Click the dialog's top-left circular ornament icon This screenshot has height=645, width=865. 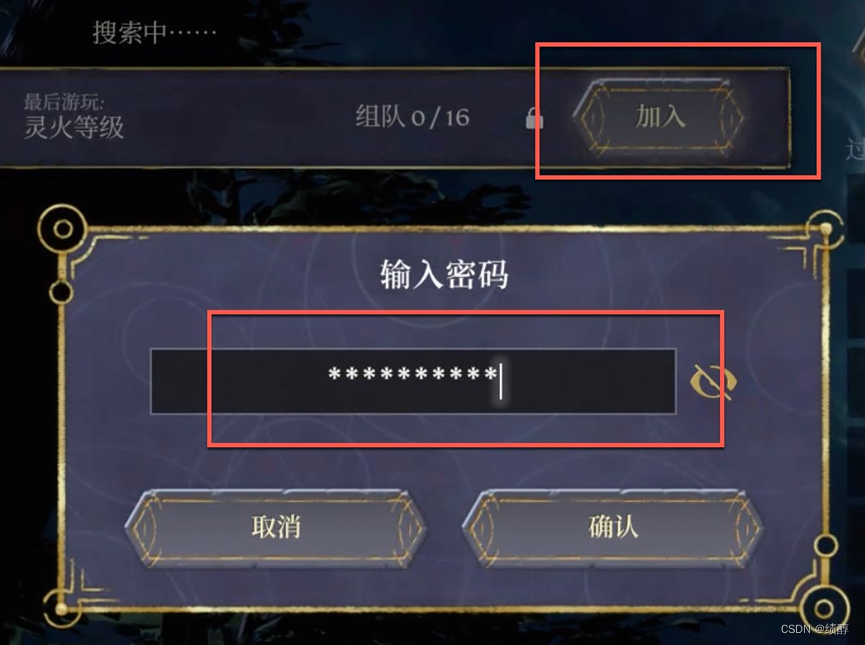pyautogui.click(x=62, y=228)
